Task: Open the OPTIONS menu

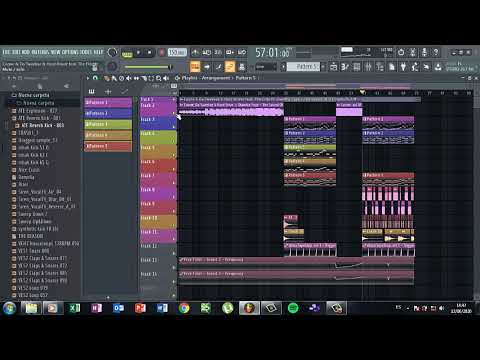Action: pos(70,52)
